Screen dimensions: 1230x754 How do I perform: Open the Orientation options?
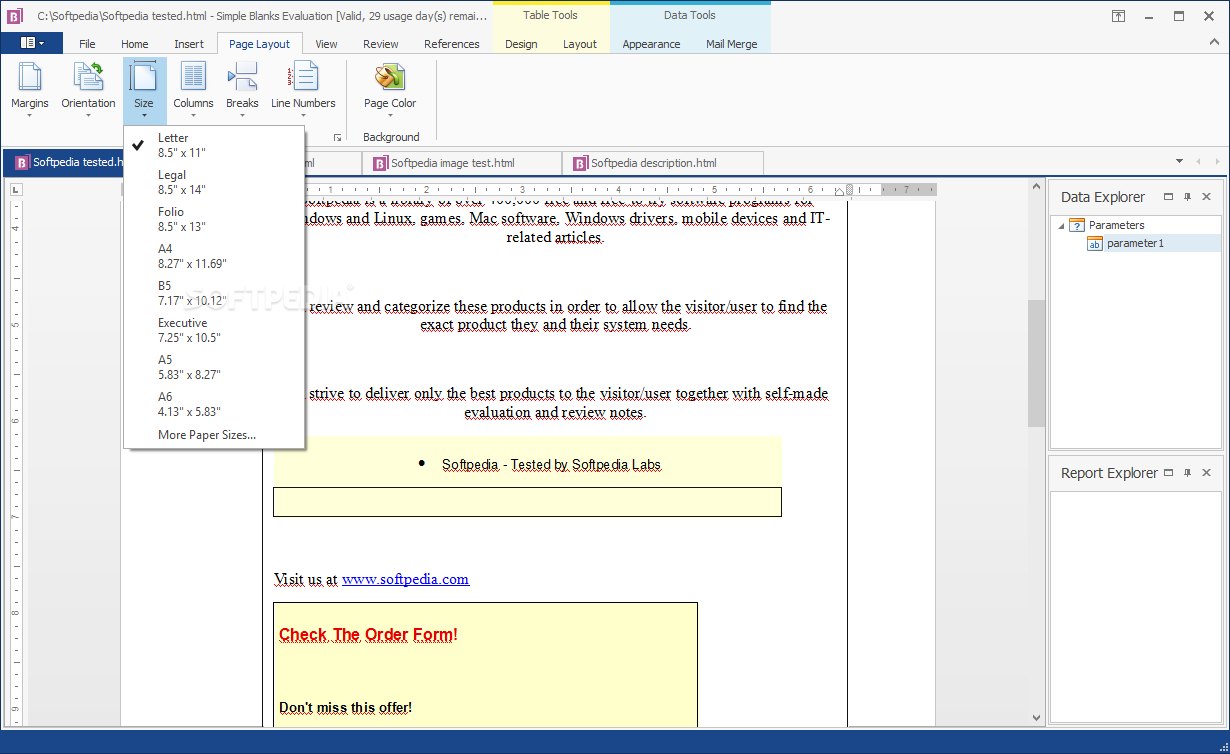pyautogui.click(x=88, y=90)
